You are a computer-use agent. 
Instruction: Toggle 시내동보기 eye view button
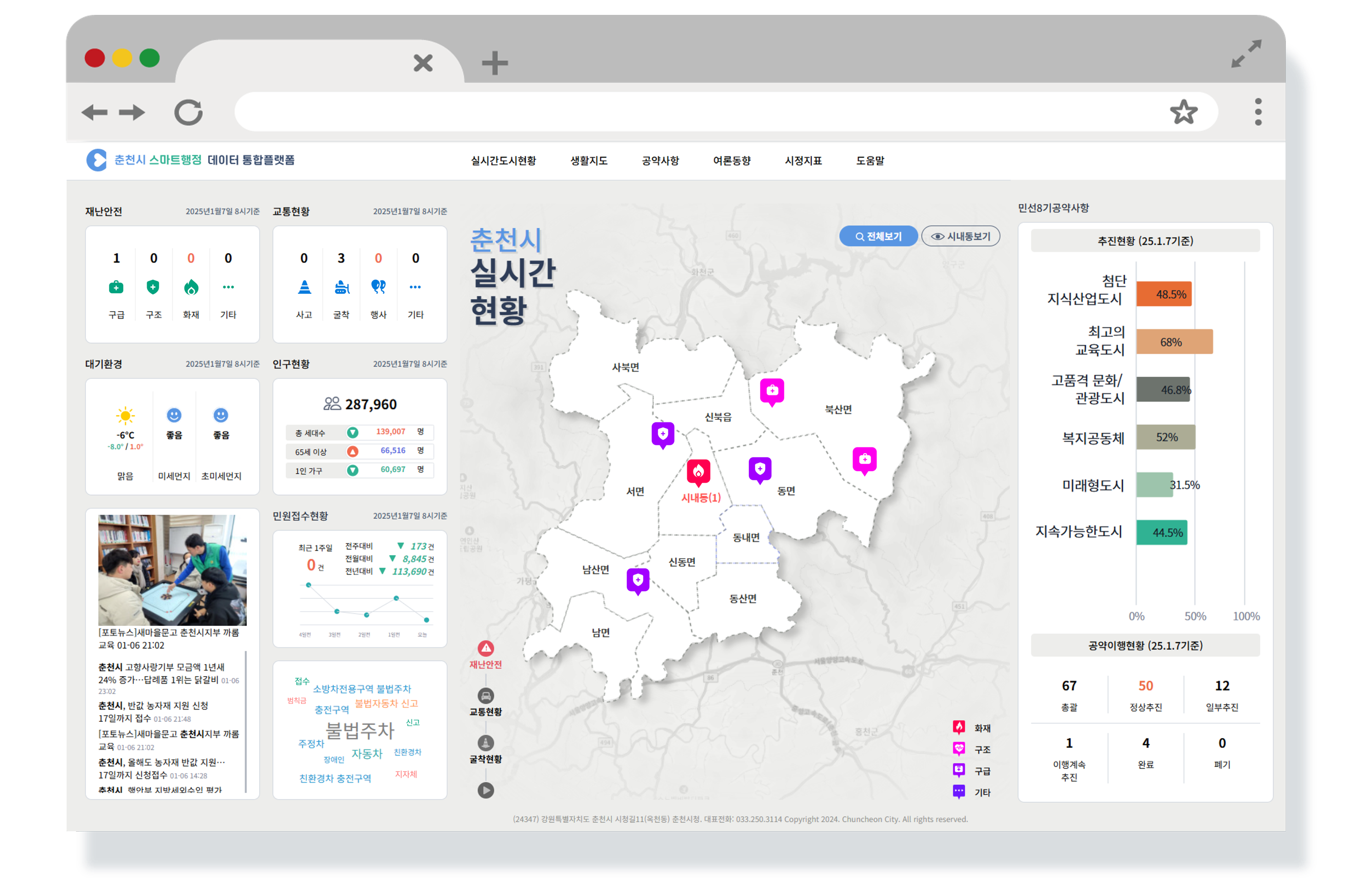(960, 236)
